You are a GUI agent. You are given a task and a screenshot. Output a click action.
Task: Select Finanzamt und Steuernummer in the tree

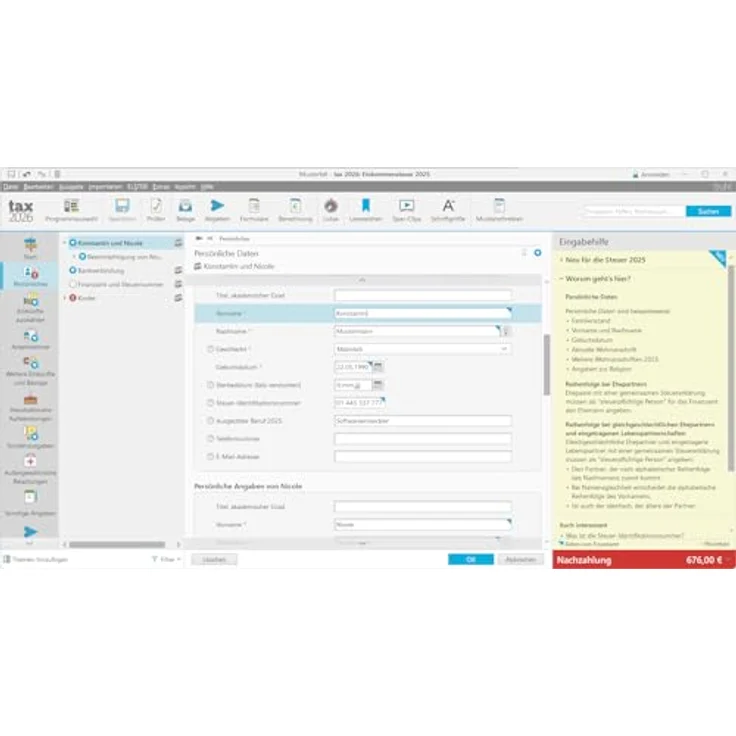pos(120,284)
